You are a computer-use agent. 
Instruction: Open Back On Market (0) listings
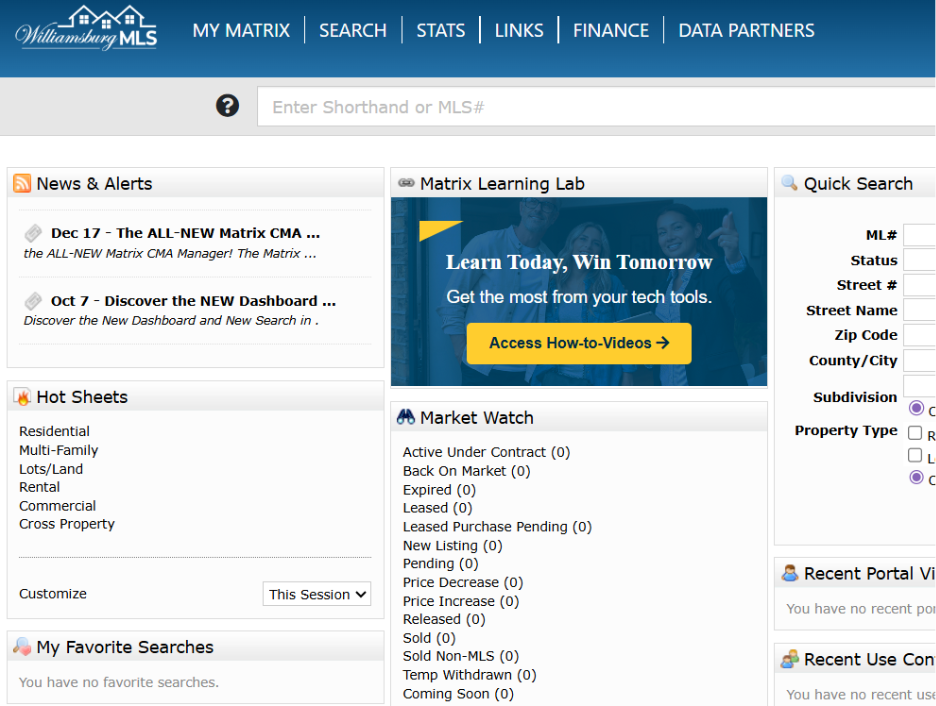click(467, 471)
